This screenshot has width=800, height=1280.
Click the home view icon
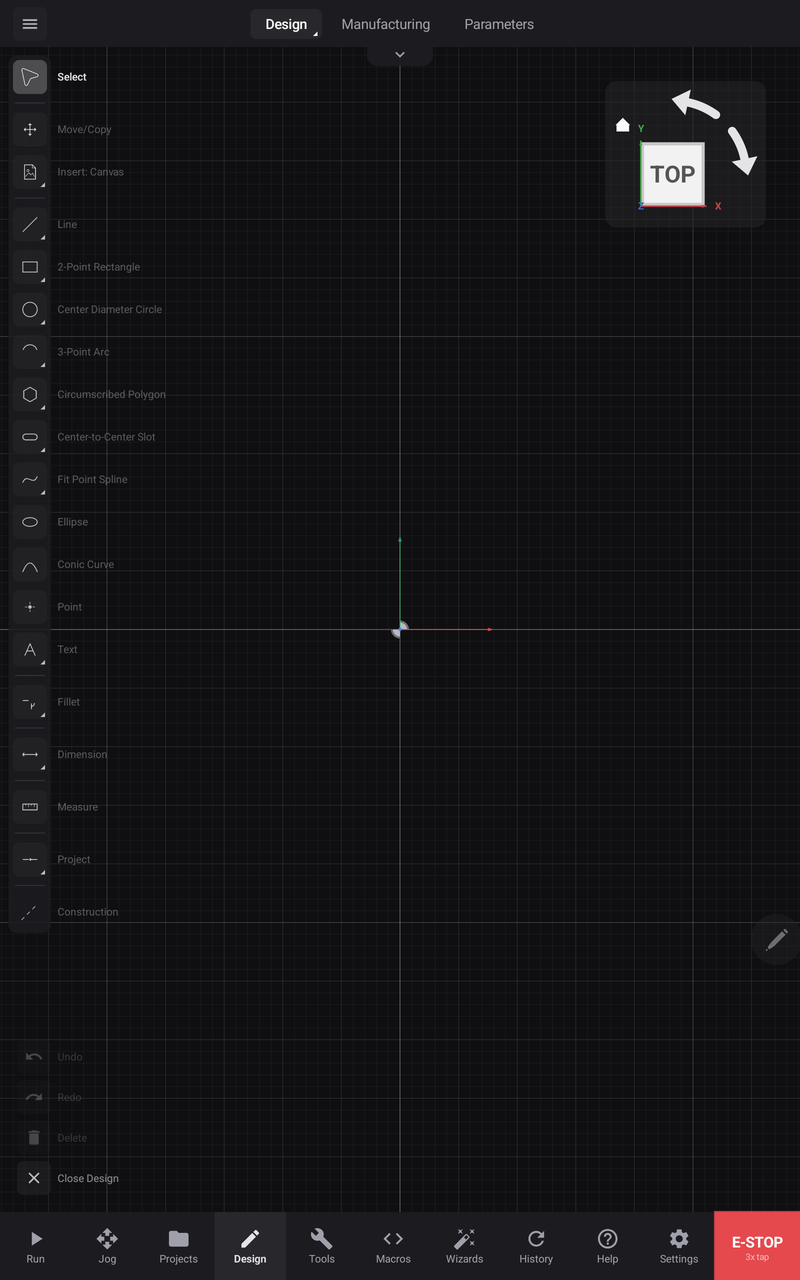click(622, 125)
